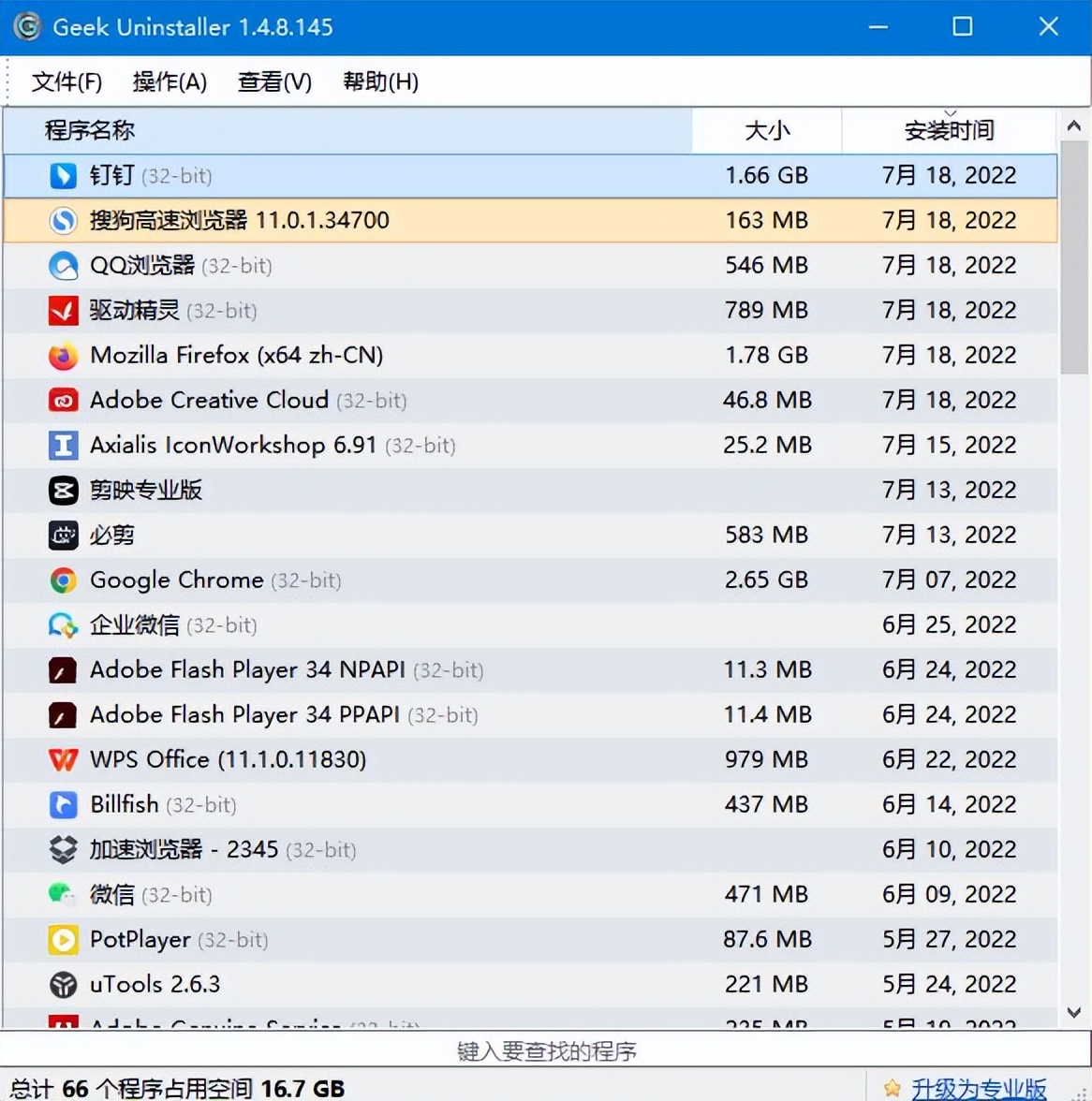Select WPS Office (11.1.0.11830) entry
Viewport: 1092px width, 1101px height.
[229, 760]
